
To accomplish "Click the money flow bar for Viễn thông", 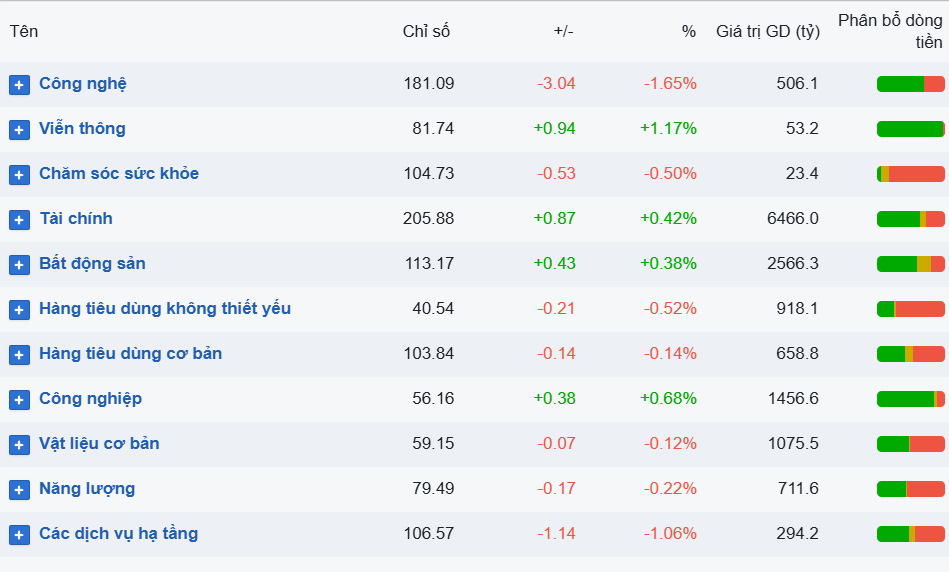I will 910,129.
